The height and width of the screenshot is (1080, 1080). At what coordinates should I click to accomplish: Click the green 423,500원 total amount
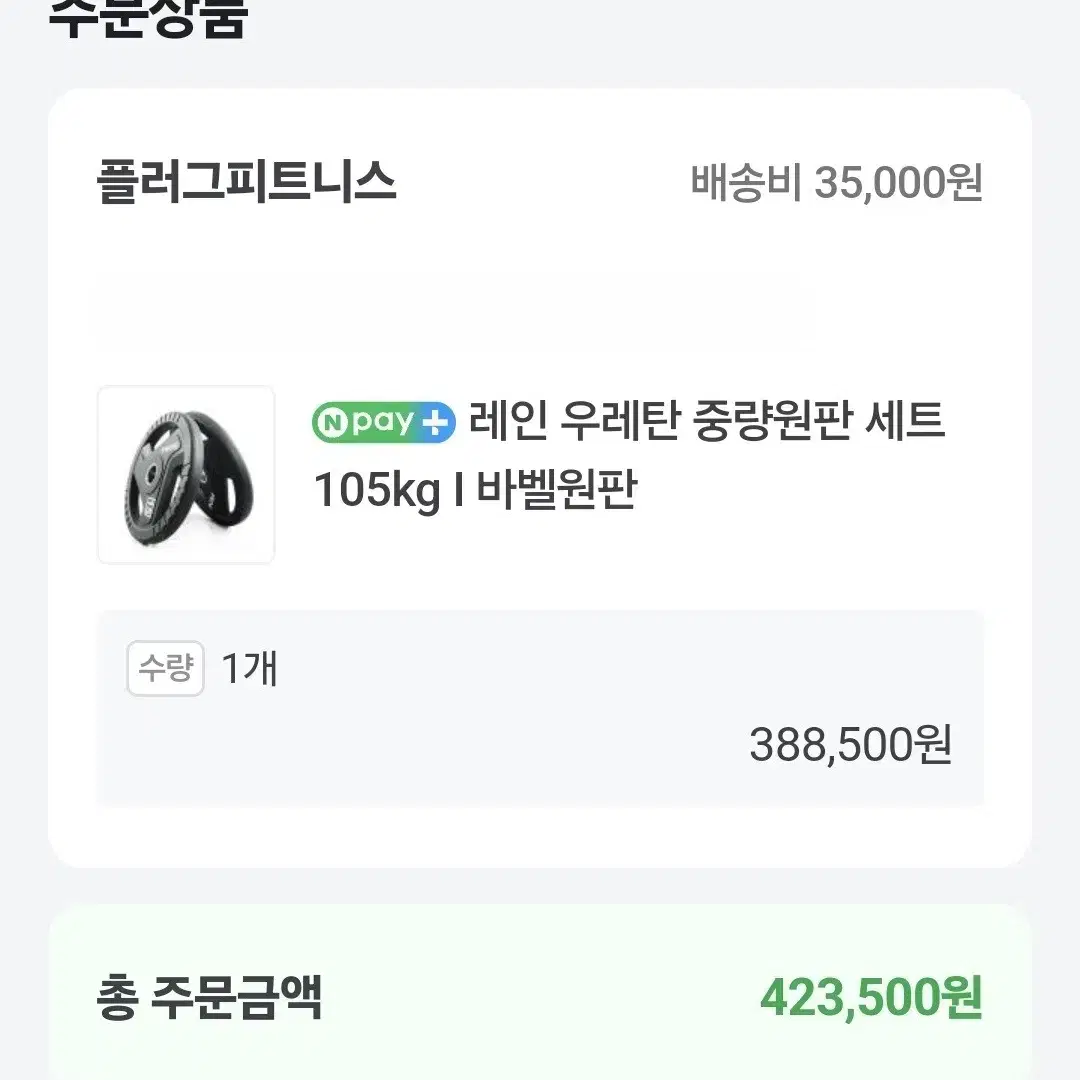[x=871, y=997]
